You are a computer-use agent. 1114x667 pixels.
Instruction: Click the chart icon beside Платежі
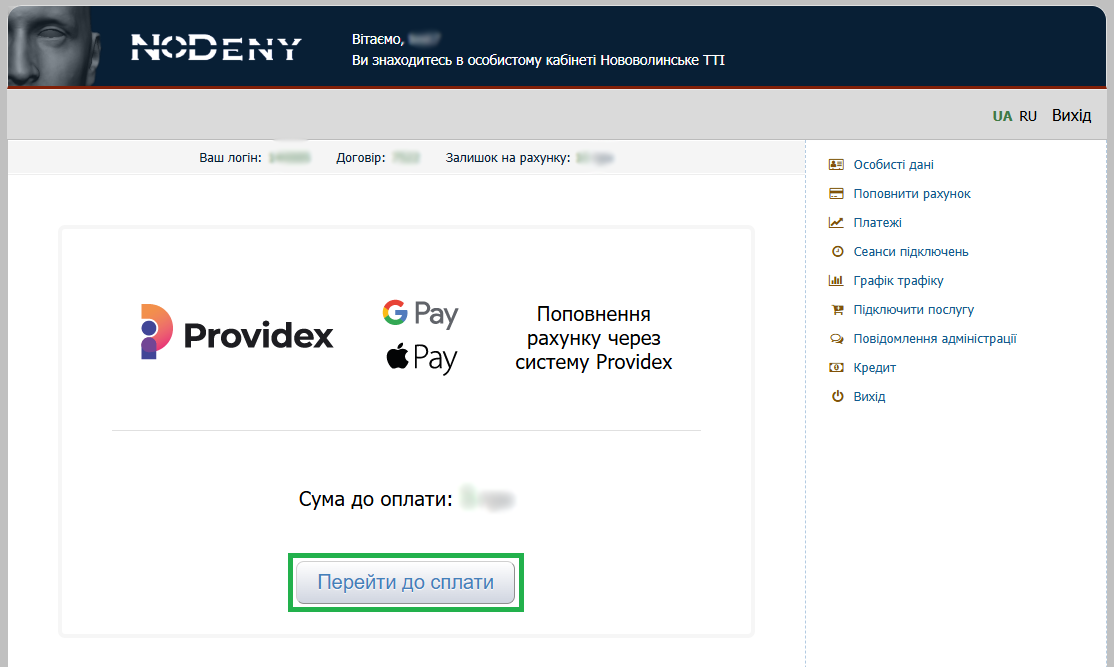(836, 223)
